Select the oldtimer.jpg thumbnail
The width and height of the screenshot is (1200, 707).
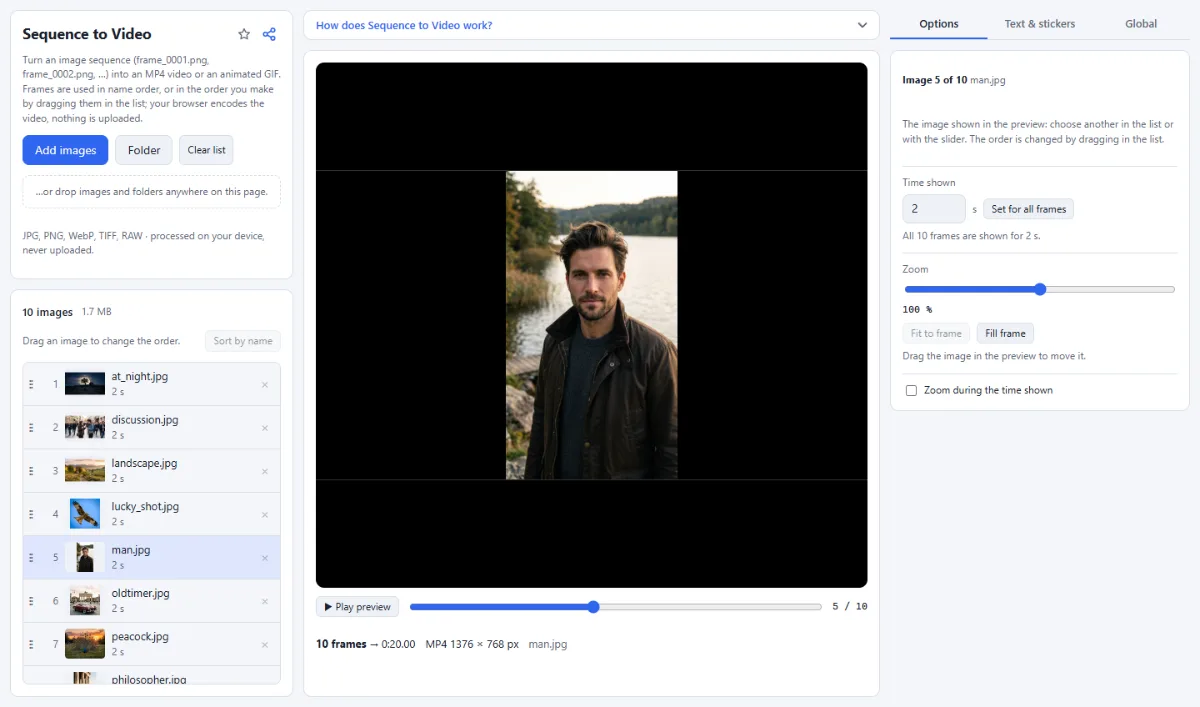coord(85,601)
